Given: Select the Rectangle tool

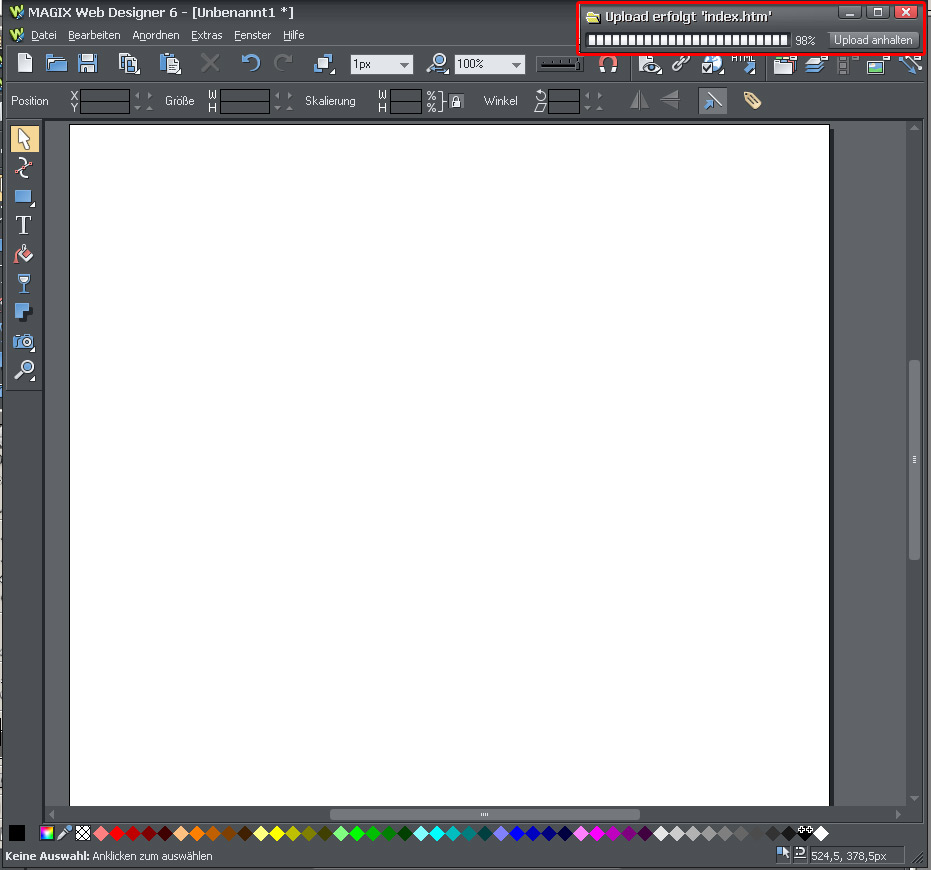Looking at the screenshot, I should [x=24, y=197].
